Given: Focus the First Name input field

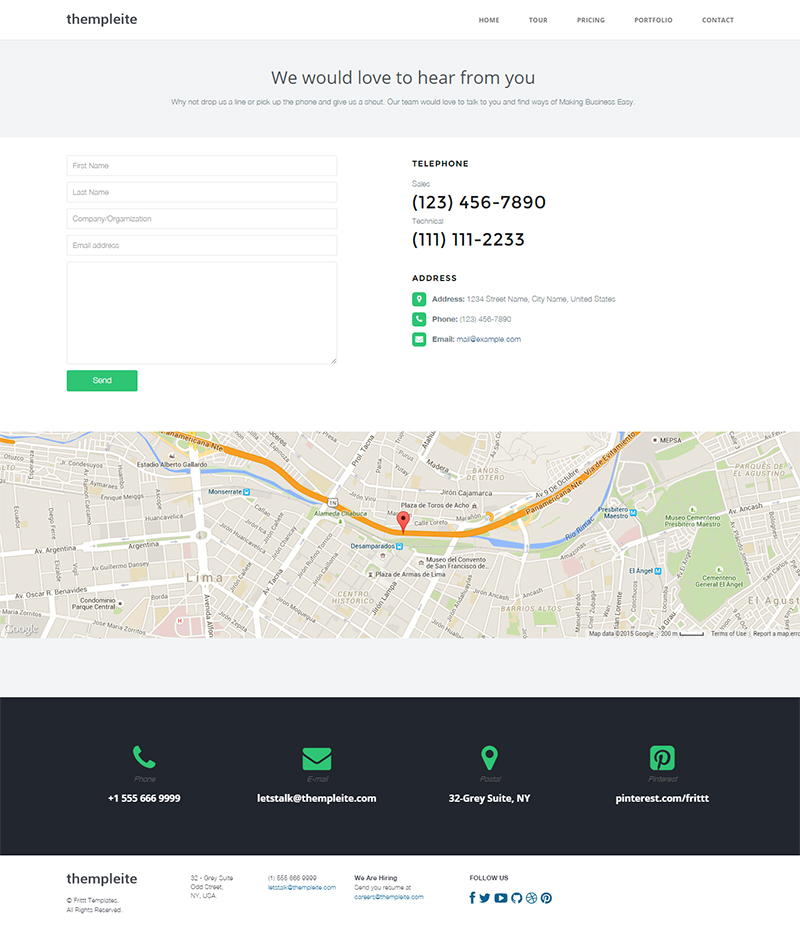Looking at the screenshot, I should [x=201, y=166].
